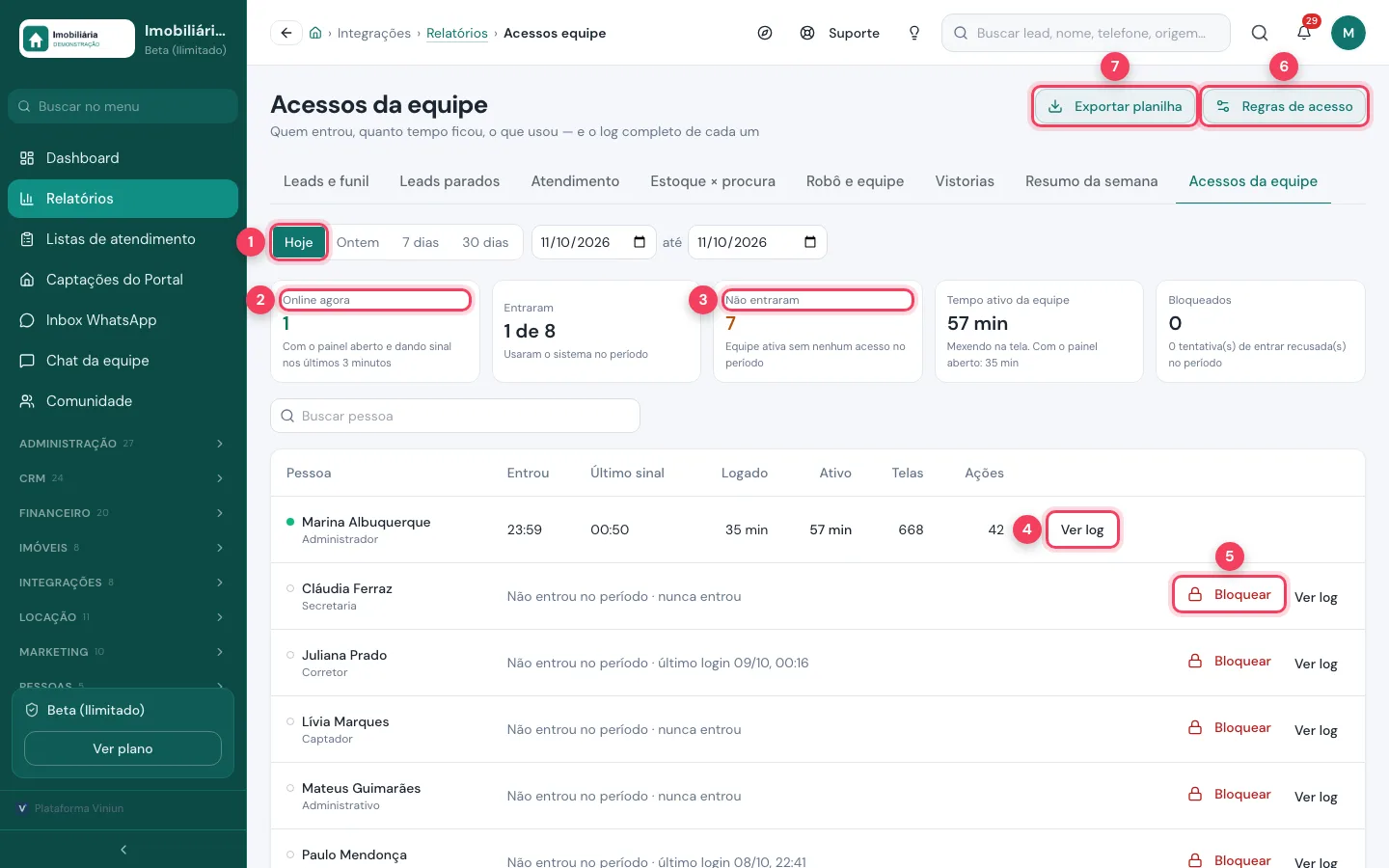Image resolution: width=1389 pixels, height=868 pixels.
Task: Open Chat da equipe
Action: tap(123, 361)
